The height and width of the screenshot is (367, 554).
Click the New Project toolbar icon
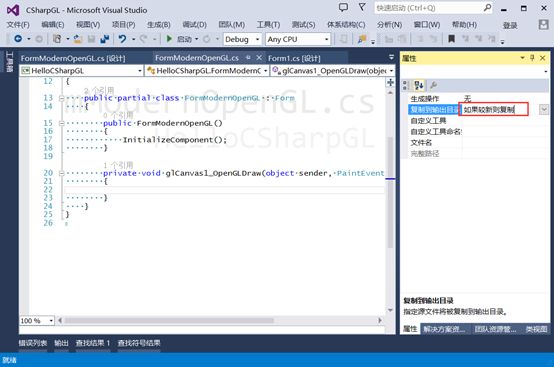click(x=57, y=39)
